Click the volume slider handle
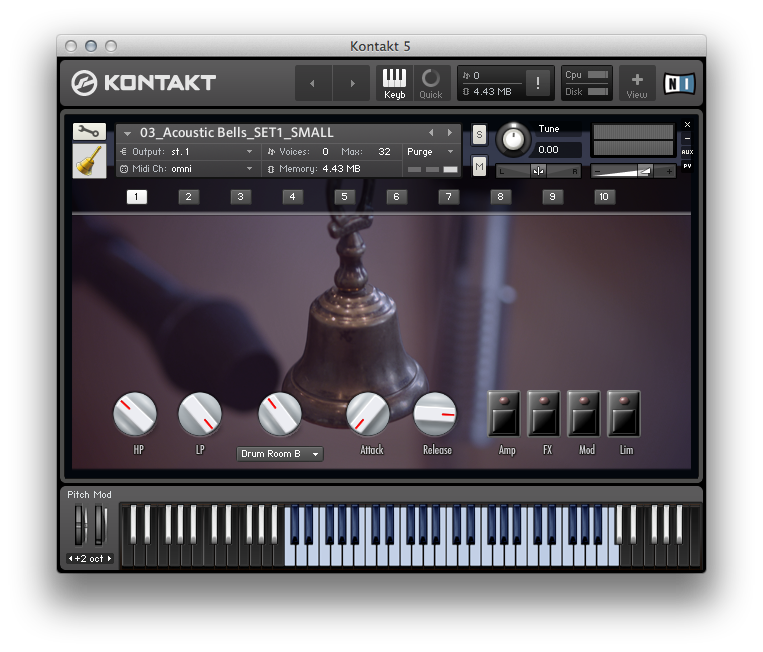The image size is (763, 652). (645, 171)
